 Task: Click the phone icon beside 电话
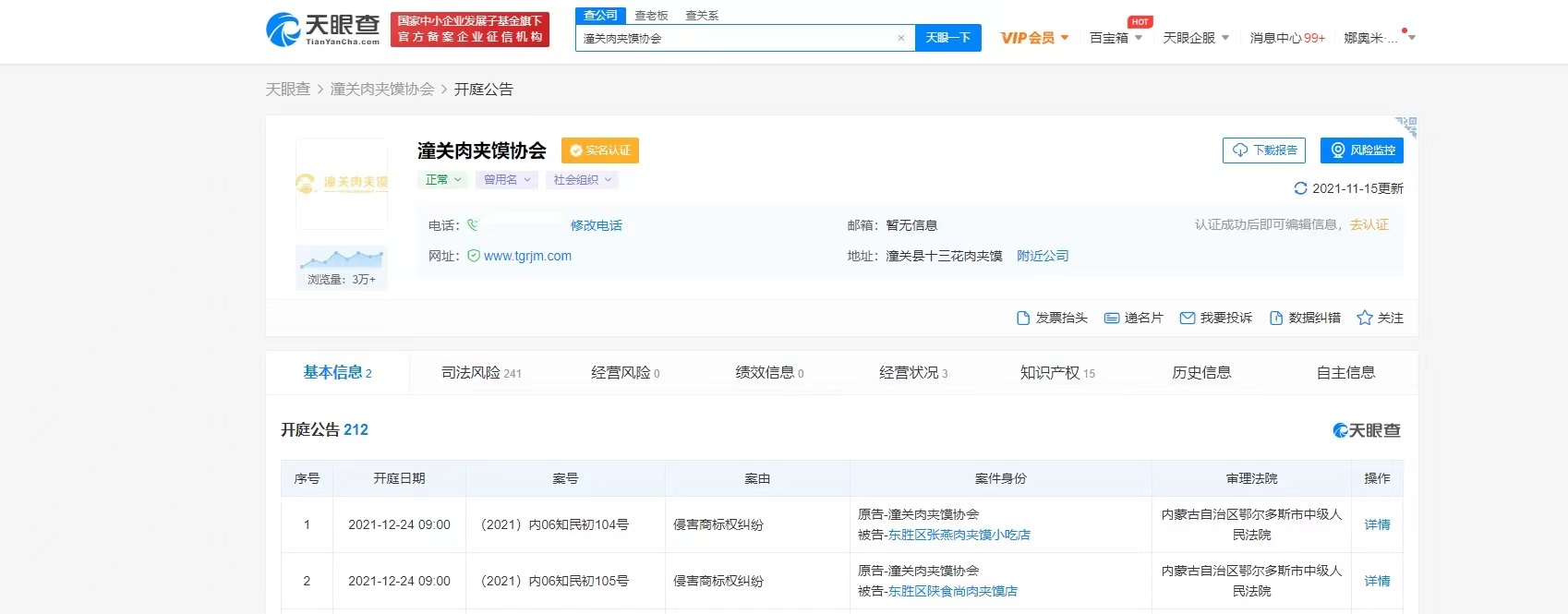pos(473,224)
